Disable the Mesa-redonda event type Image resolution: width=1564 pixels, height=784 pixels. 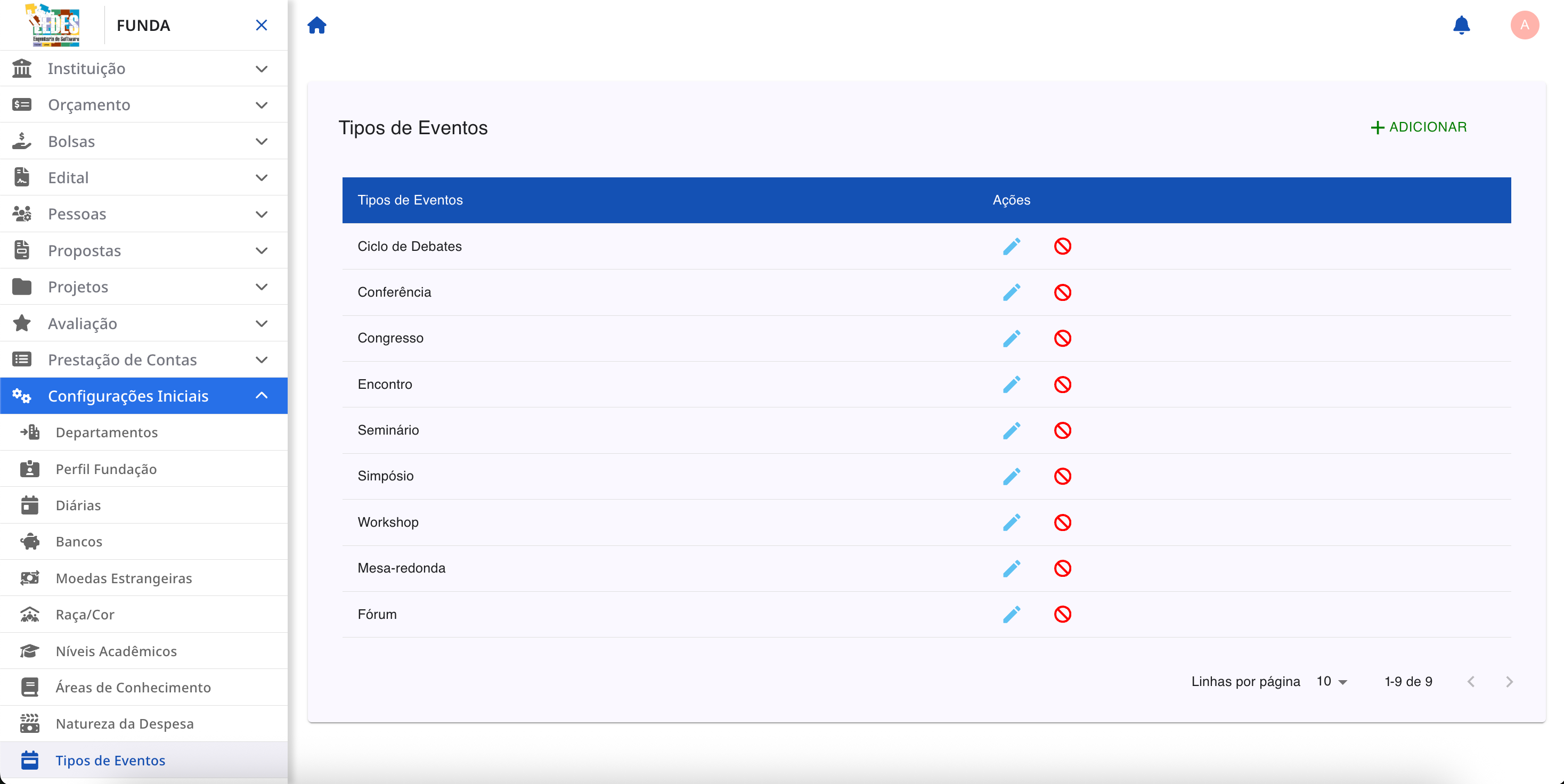tap(1063, 569)
